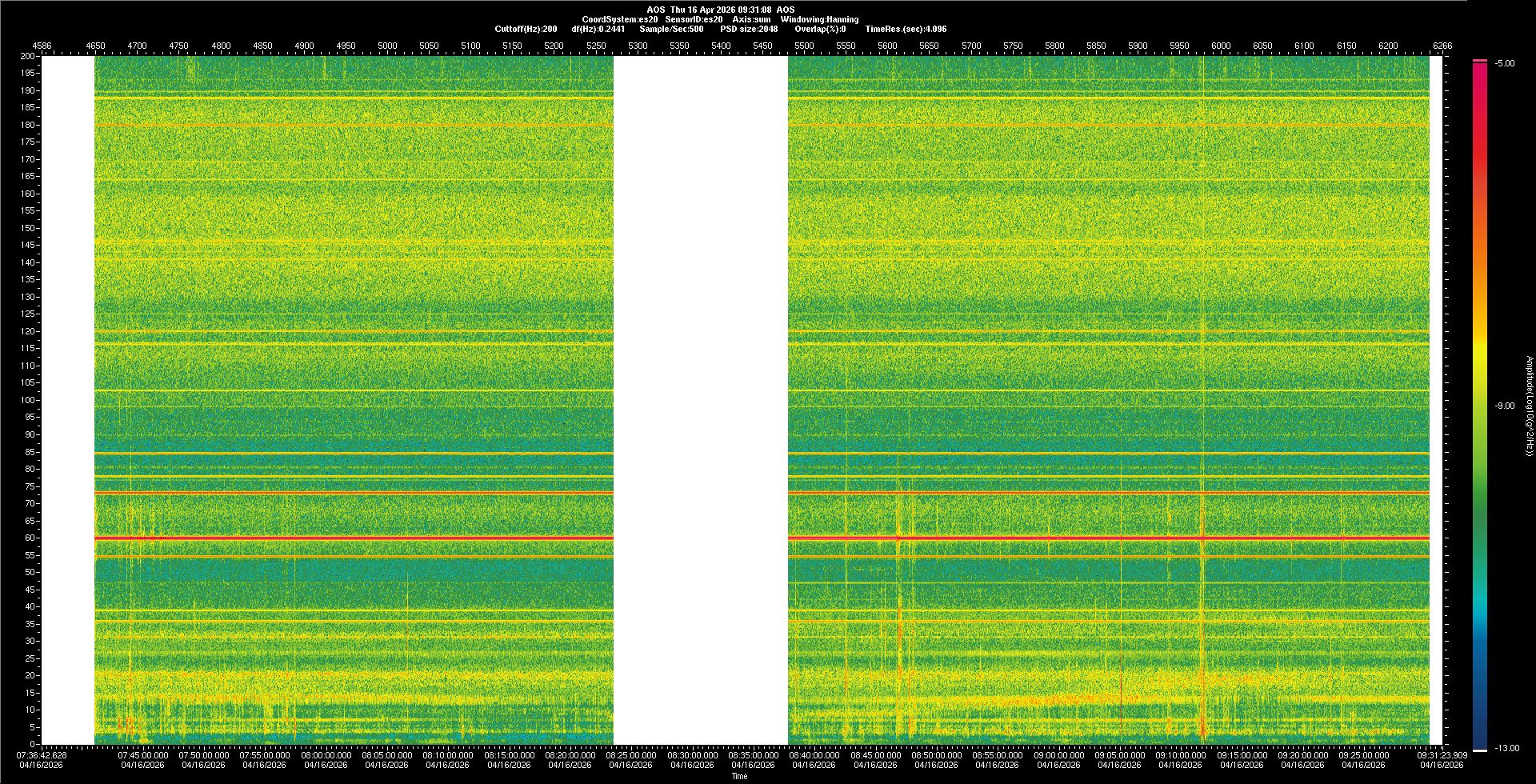The image size is (1536, 784).
Task: Click the 08:30:00.000 time label under the gap
Action: point(692,755)
